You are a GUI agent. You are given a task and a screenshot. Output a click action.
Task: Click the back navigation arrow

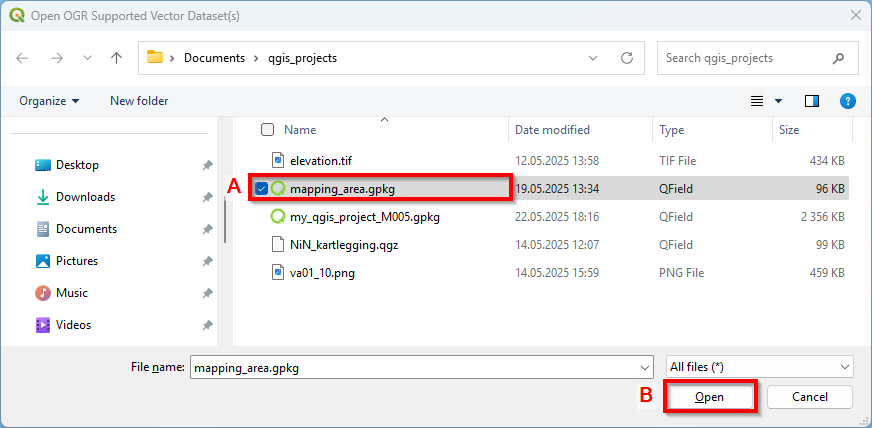[23, 58]
